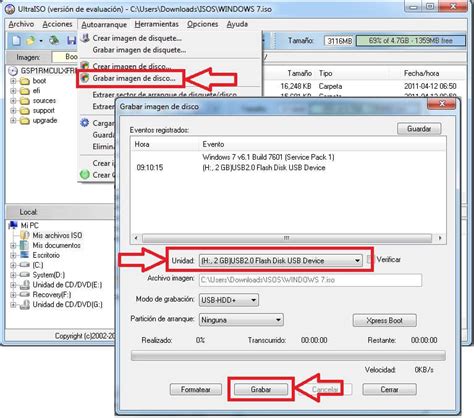Expand the (C:) drive node
474x418 pixels.
tap(13, 265)
